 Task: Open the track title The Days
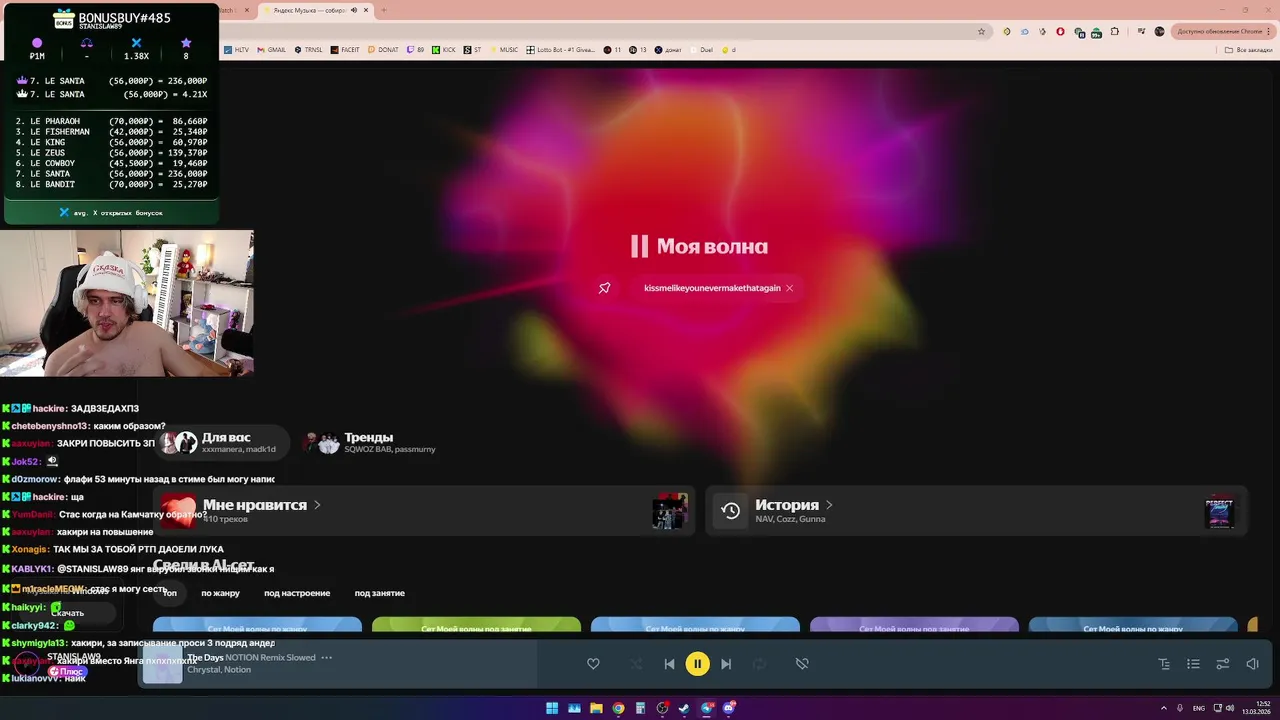(x=205, y=658)
